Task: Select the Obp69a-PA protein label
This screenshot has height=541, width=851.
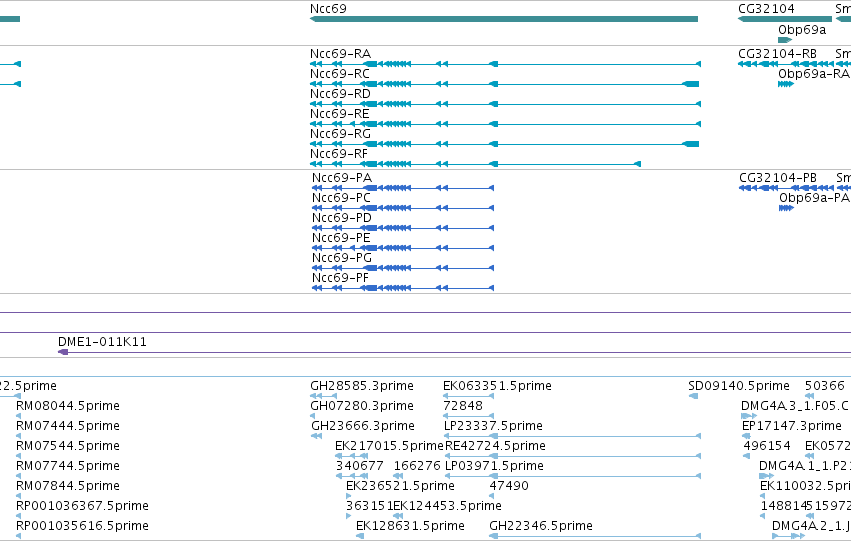Action: coord(814,198)
